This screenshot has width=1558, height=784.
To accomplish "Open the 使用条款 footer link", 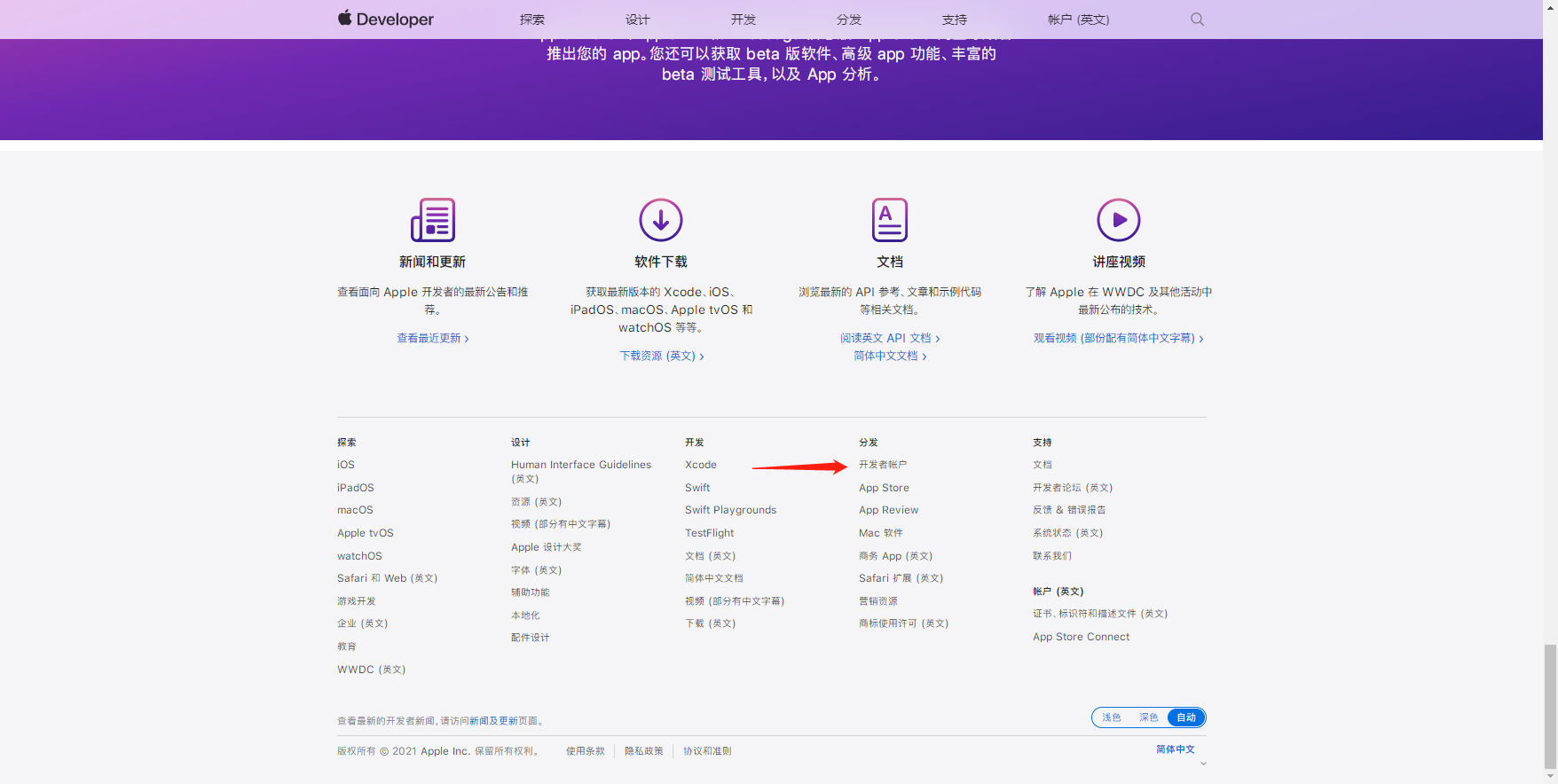I will pyautogui.click(x=586, y=751).
